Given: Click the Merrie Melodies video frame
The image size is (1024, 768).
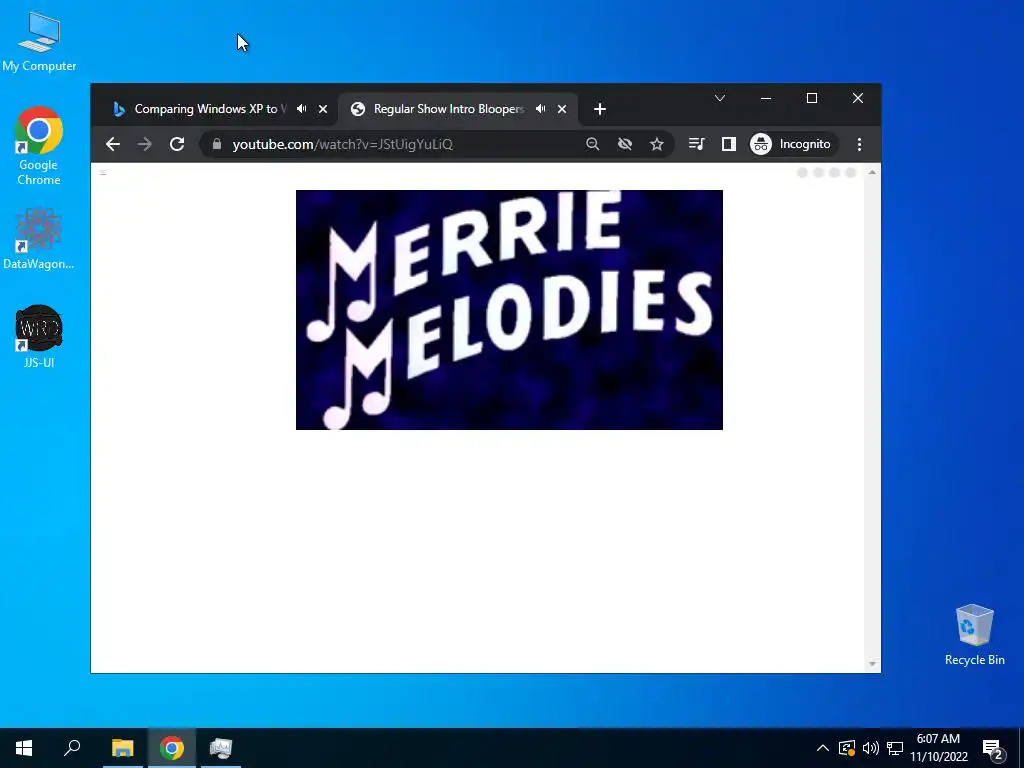Looking at the screenshot, I should pos(509,310).
